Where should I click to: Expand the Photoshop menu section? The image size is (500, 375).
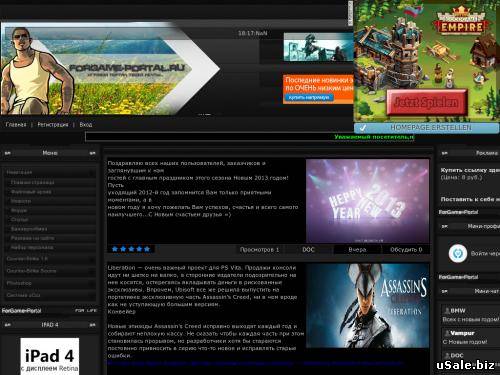[x=49, y=283]
